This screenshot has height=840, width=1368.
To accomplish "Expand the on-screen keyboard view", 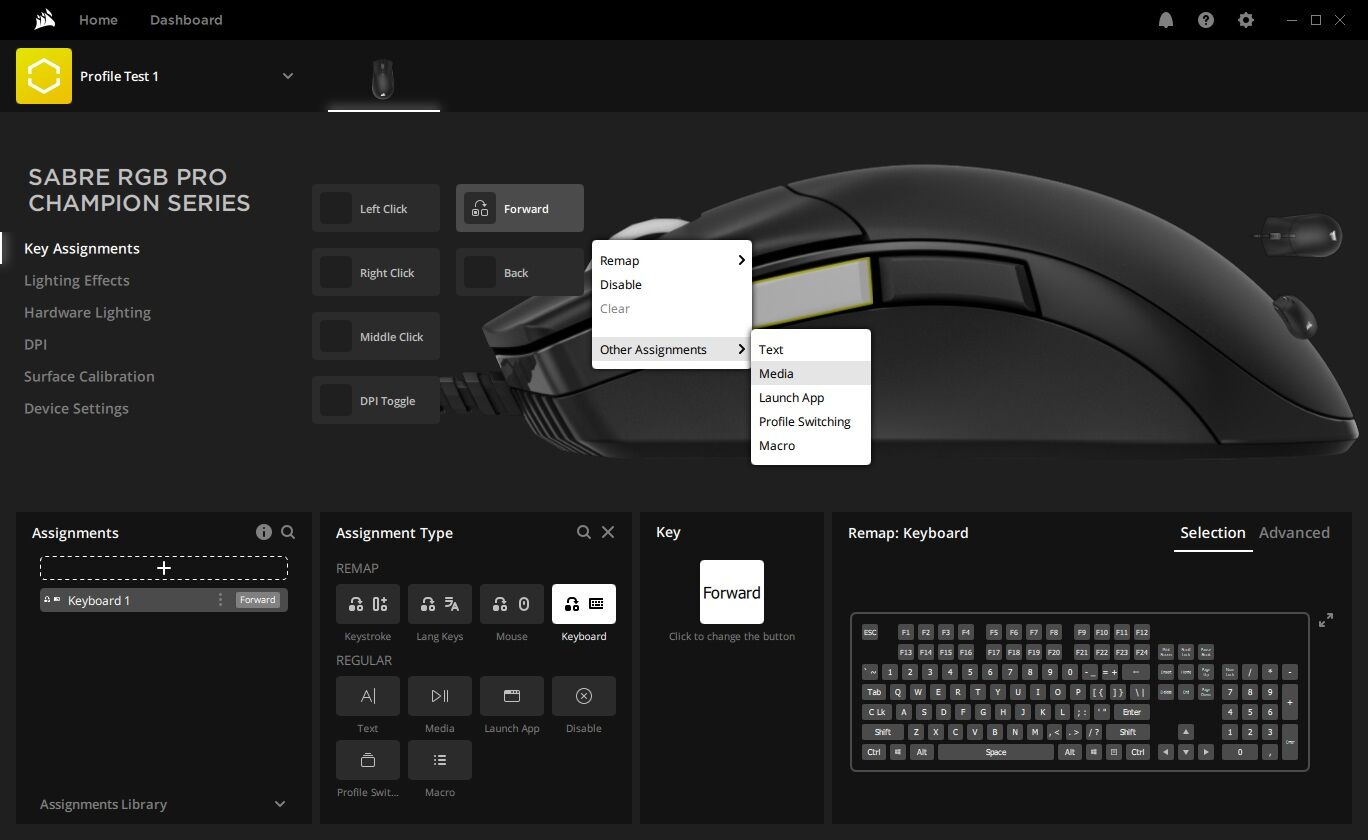I will point(1326,620).
